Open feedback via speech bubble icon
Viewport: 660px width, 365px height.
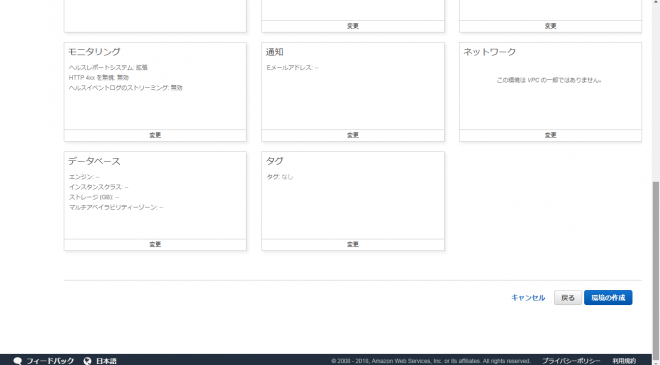pos(18,361)
